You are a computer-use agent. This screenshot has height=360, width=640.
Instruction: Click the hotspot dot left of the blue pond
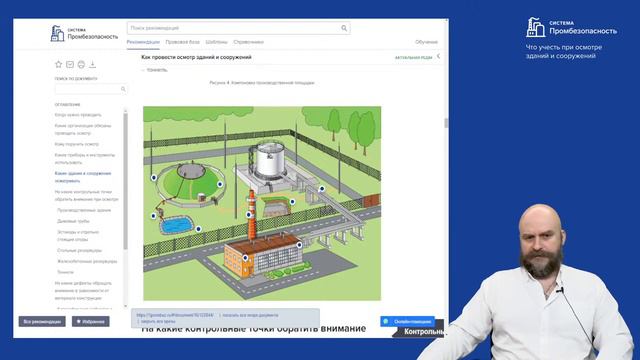[x=154, y=216]
